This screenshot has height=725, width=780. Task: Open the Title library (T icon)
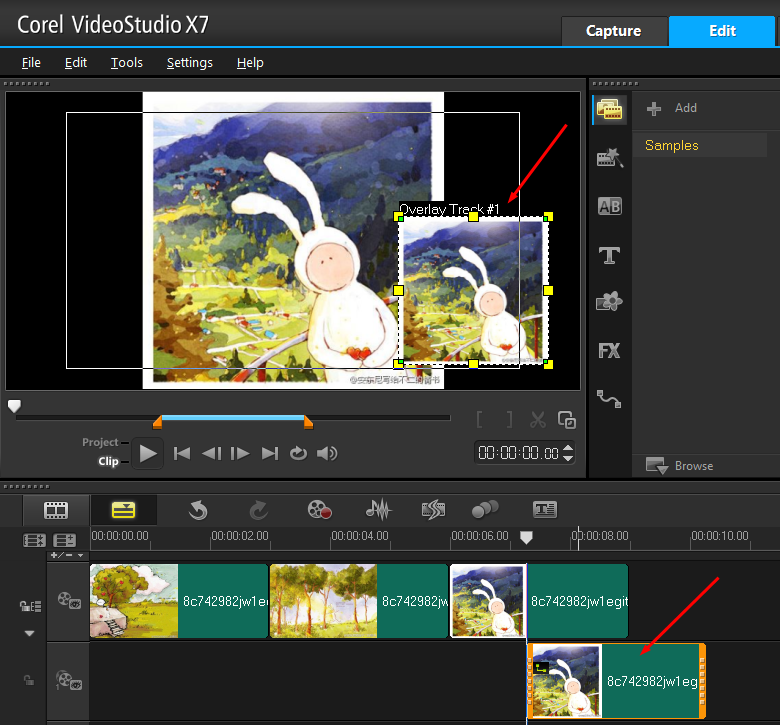[609, 255]
